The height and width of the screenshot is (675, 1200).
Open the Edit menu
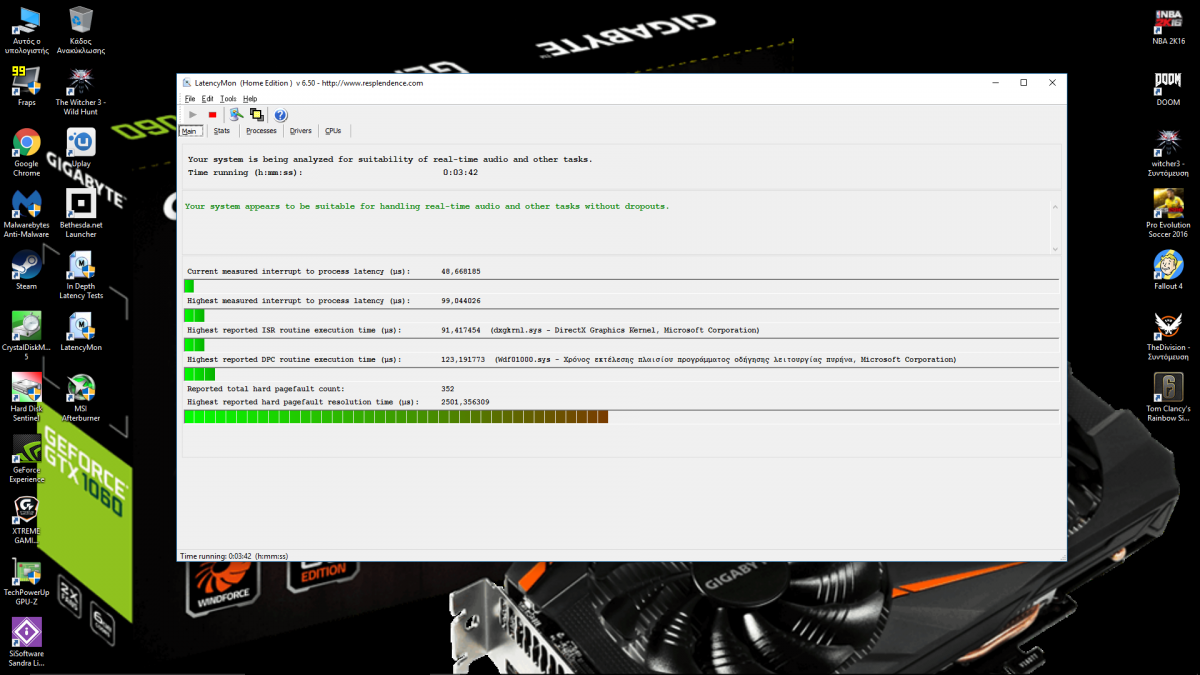(x=207, y=99)
